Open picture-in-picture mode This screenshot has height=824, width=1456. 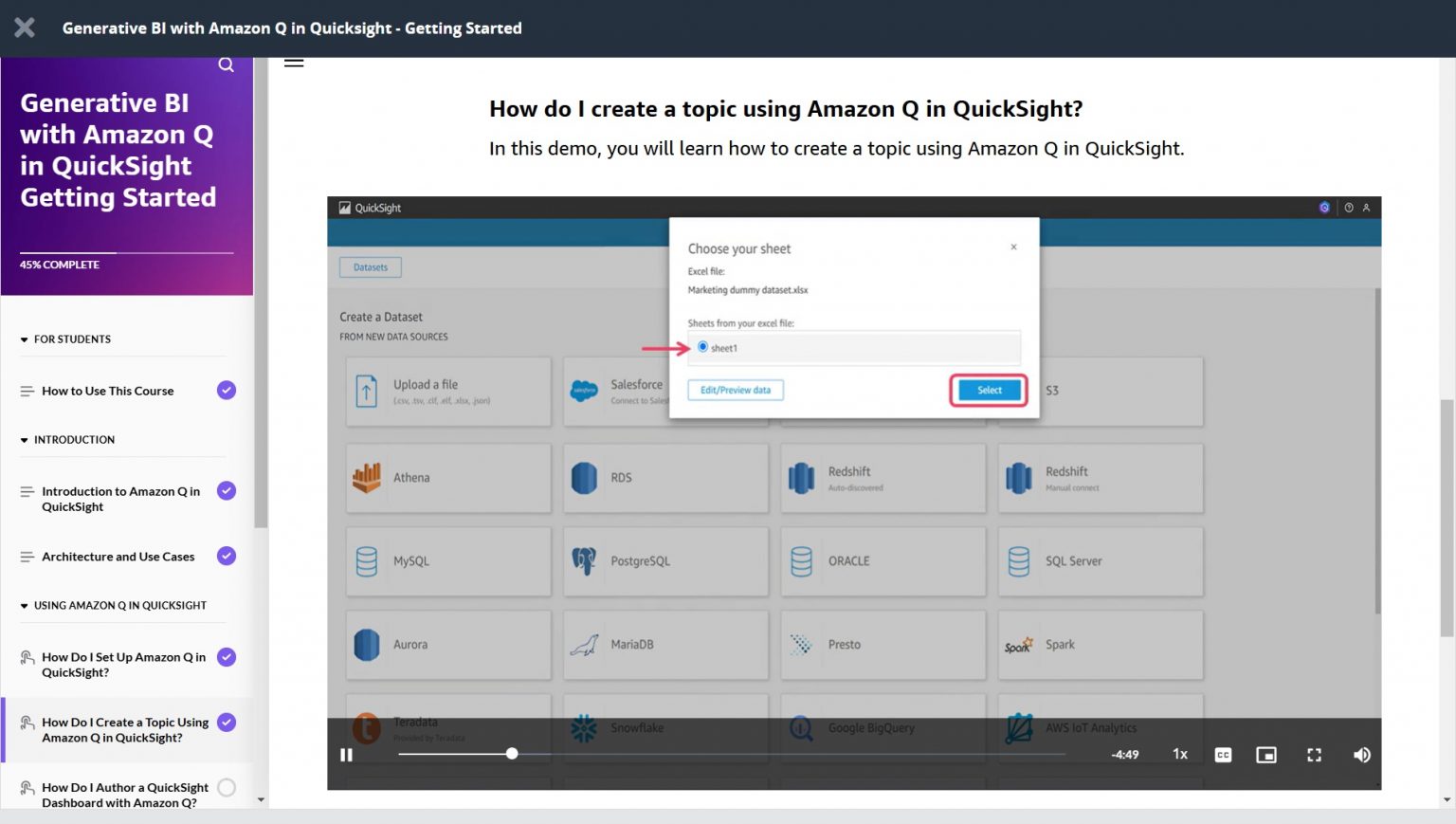click(x=1267, y=755)
